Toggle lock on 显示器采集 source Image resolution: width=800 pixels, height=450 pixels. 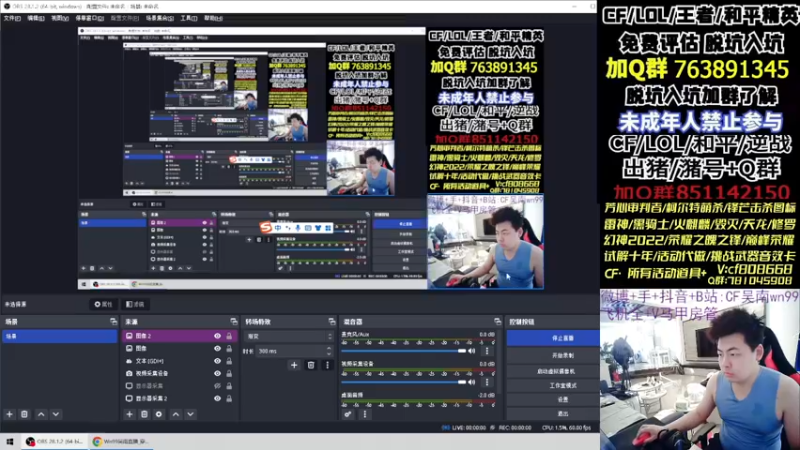(229, 386)
